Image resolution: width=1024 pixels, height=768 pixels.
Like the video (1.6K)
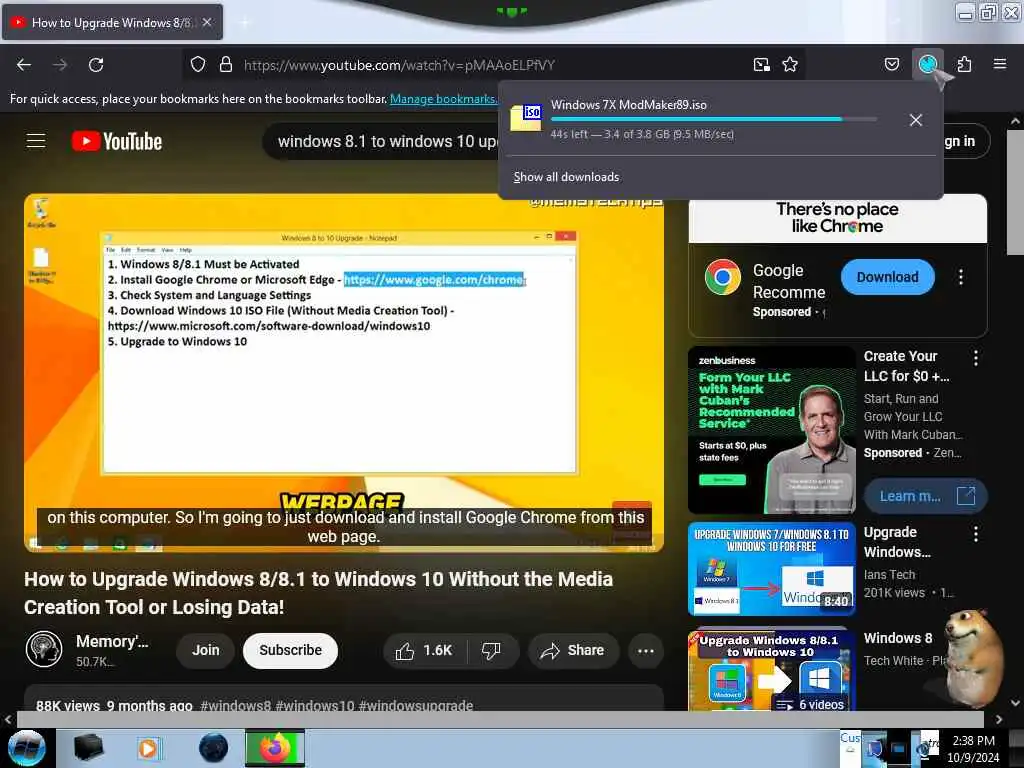(423, 650)
